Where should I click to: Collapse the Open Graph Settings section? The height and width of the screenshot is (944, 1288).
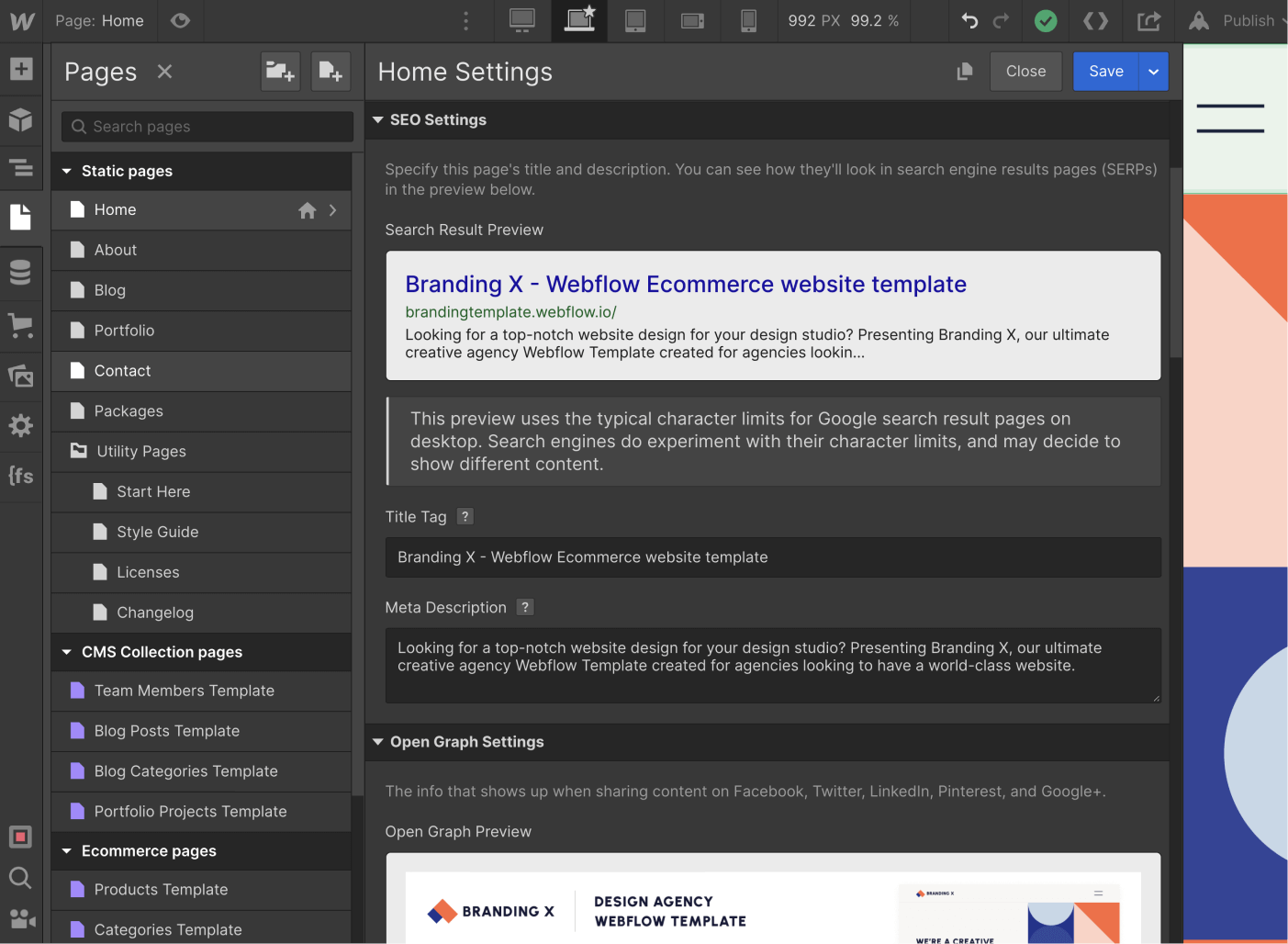click(x=377, y=742)
